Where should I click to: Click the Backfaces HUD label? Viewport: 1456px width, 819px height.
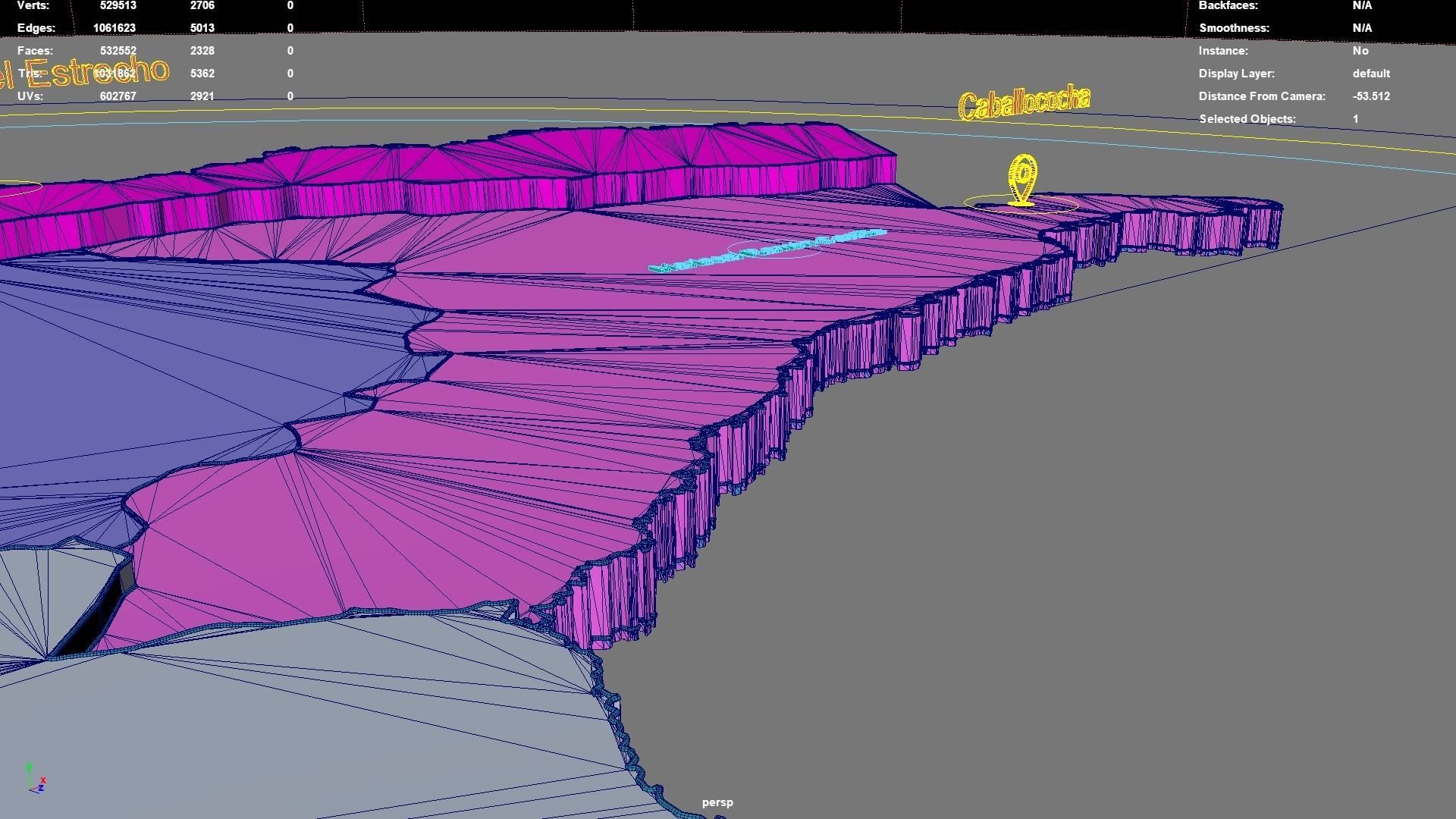(1228, 5)
